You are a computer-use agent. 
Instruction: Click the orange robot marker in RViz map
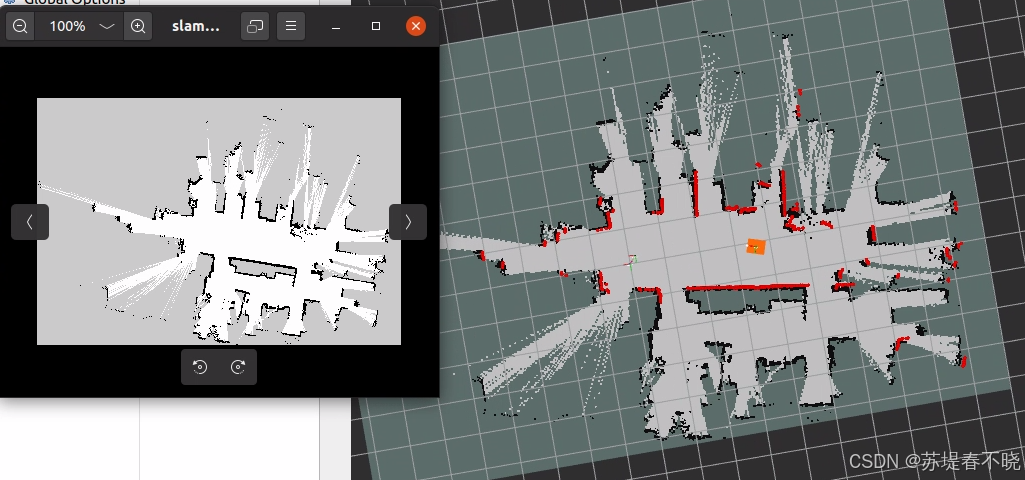756,247
